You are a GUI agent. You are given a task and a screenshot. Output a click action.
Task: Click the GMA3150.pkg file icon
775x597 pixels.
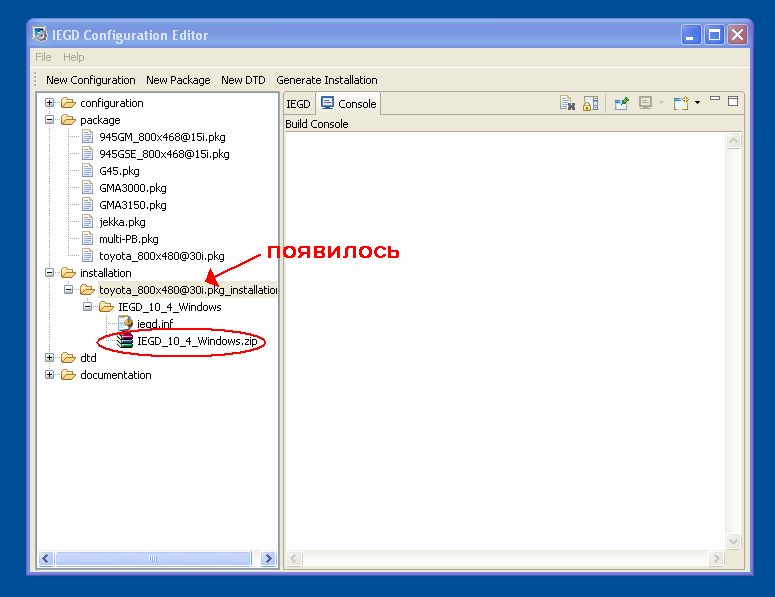coord(87,205)
